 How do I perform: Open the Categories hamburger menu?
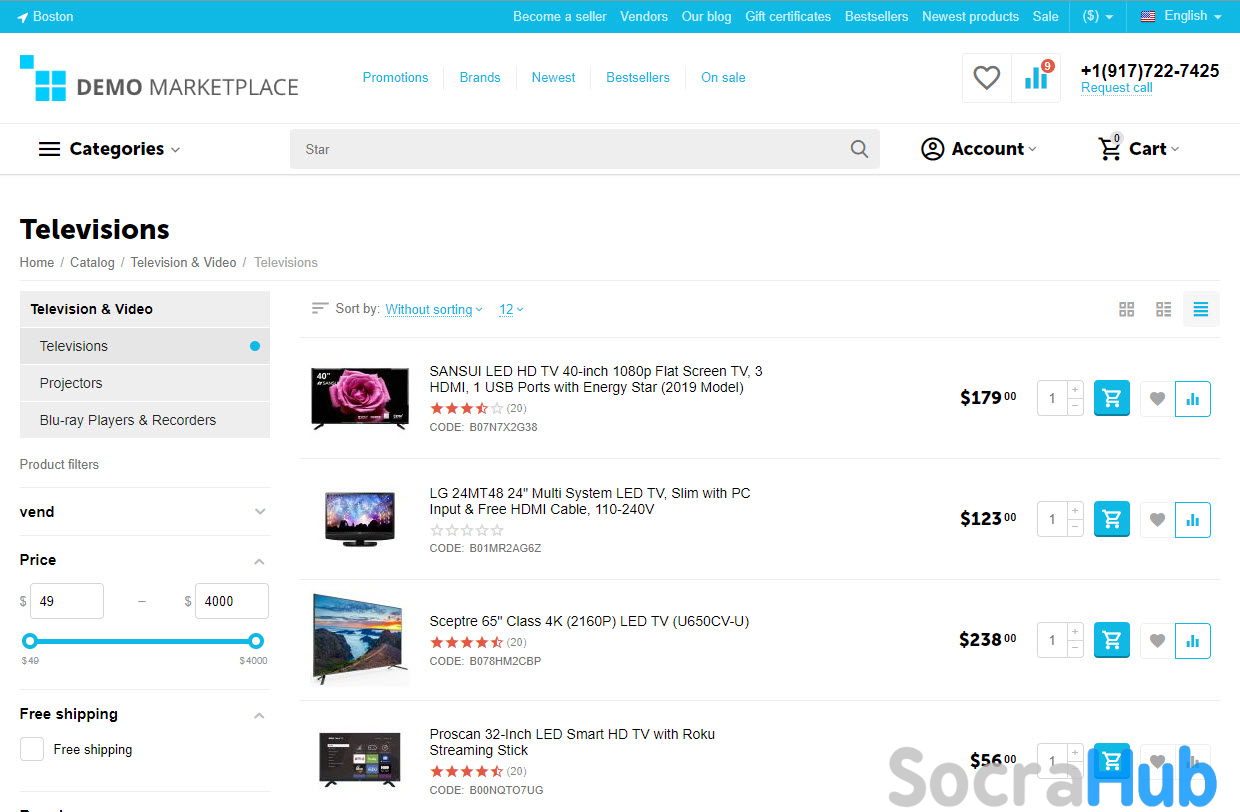(x=50, y=149)
